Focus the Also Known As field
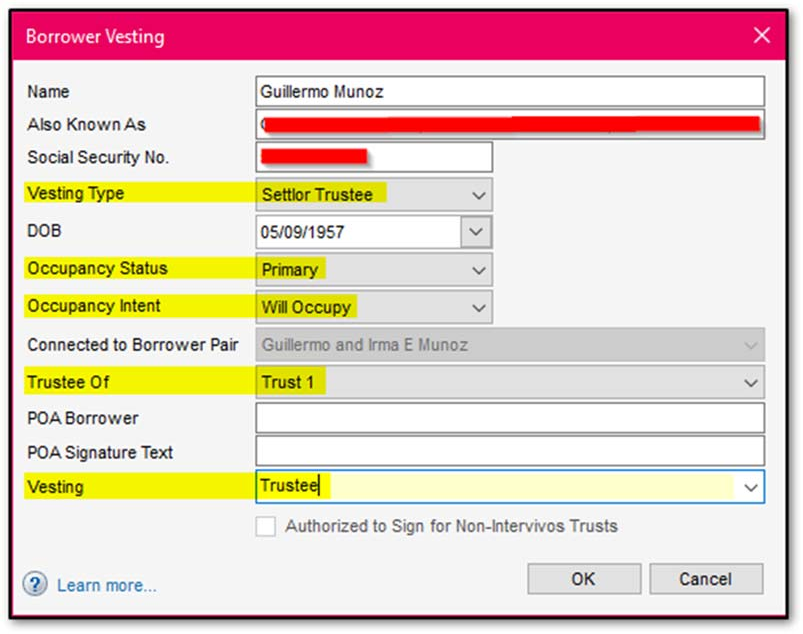Screen dimensions: 803x634 pos(510,125)
